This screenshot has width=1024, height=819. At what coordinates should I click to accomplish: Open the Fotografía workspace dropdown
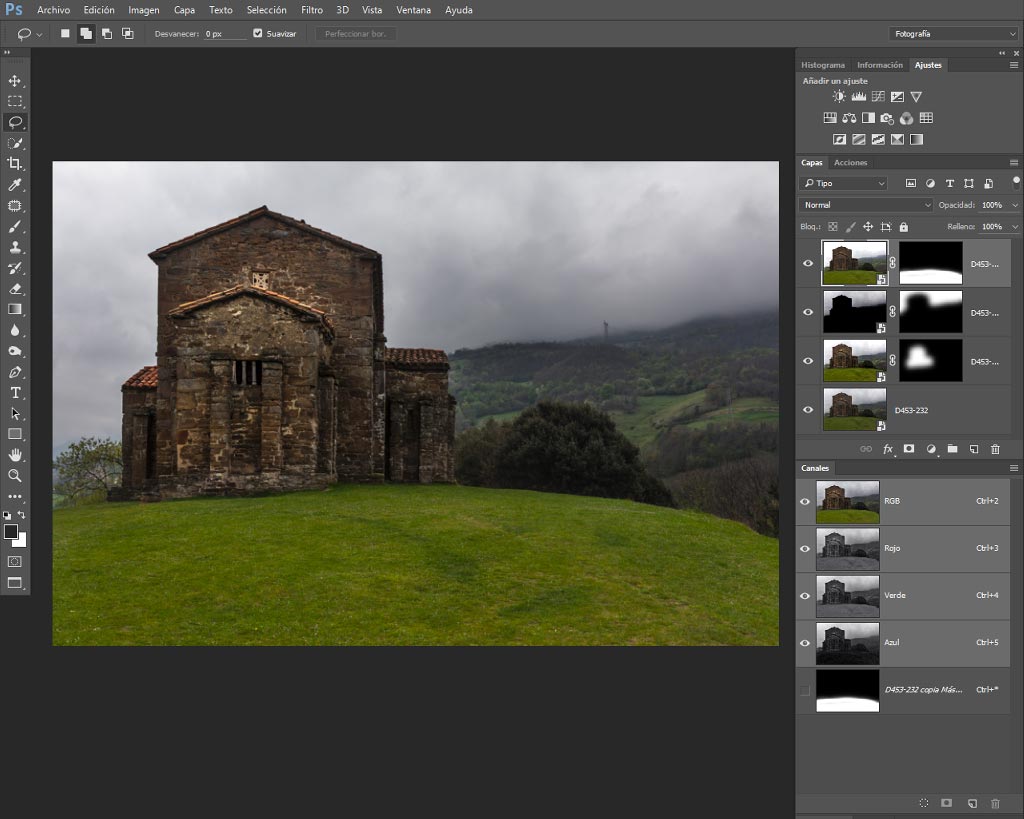[953, 34]
